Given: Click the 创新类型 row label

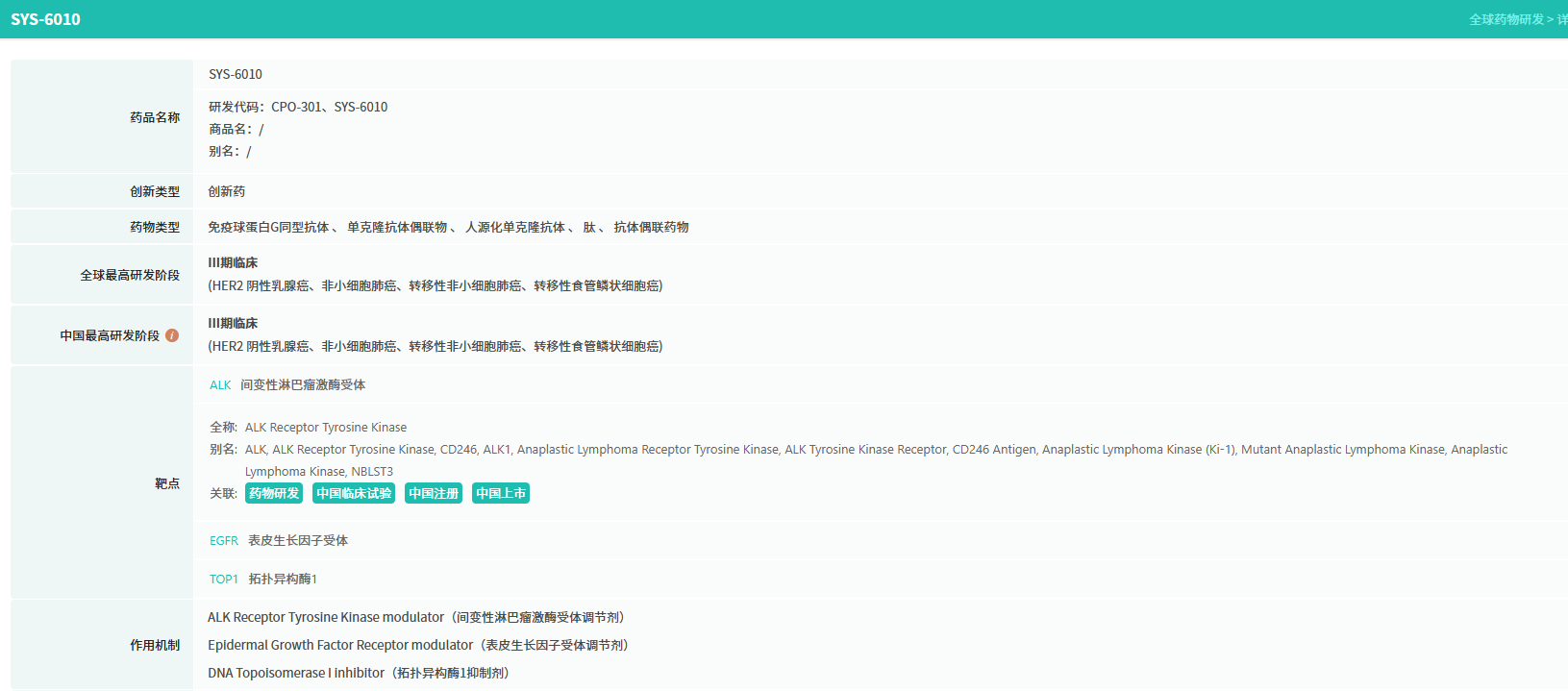Looking at the screenshot, I should 155,191.
